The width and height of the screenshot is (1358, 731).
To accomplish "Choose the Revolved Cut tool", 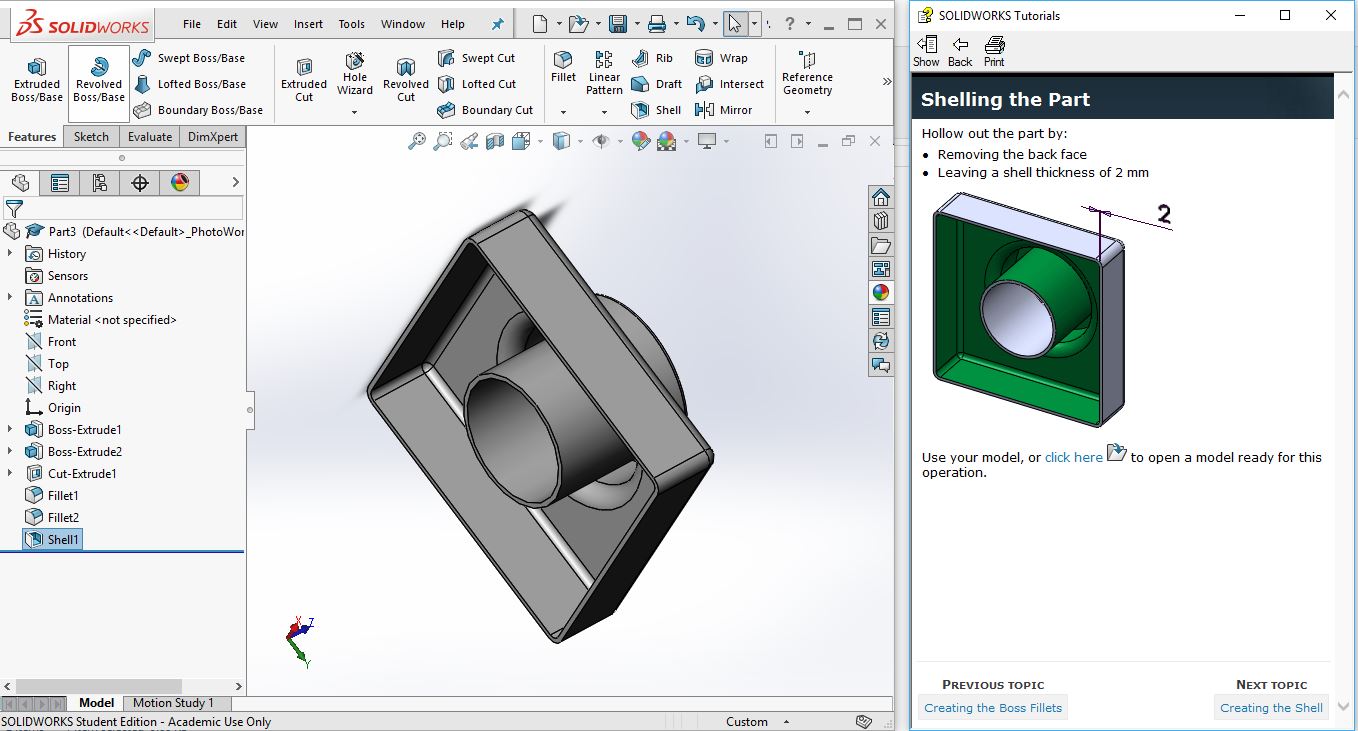I will [x=406, y=80].
